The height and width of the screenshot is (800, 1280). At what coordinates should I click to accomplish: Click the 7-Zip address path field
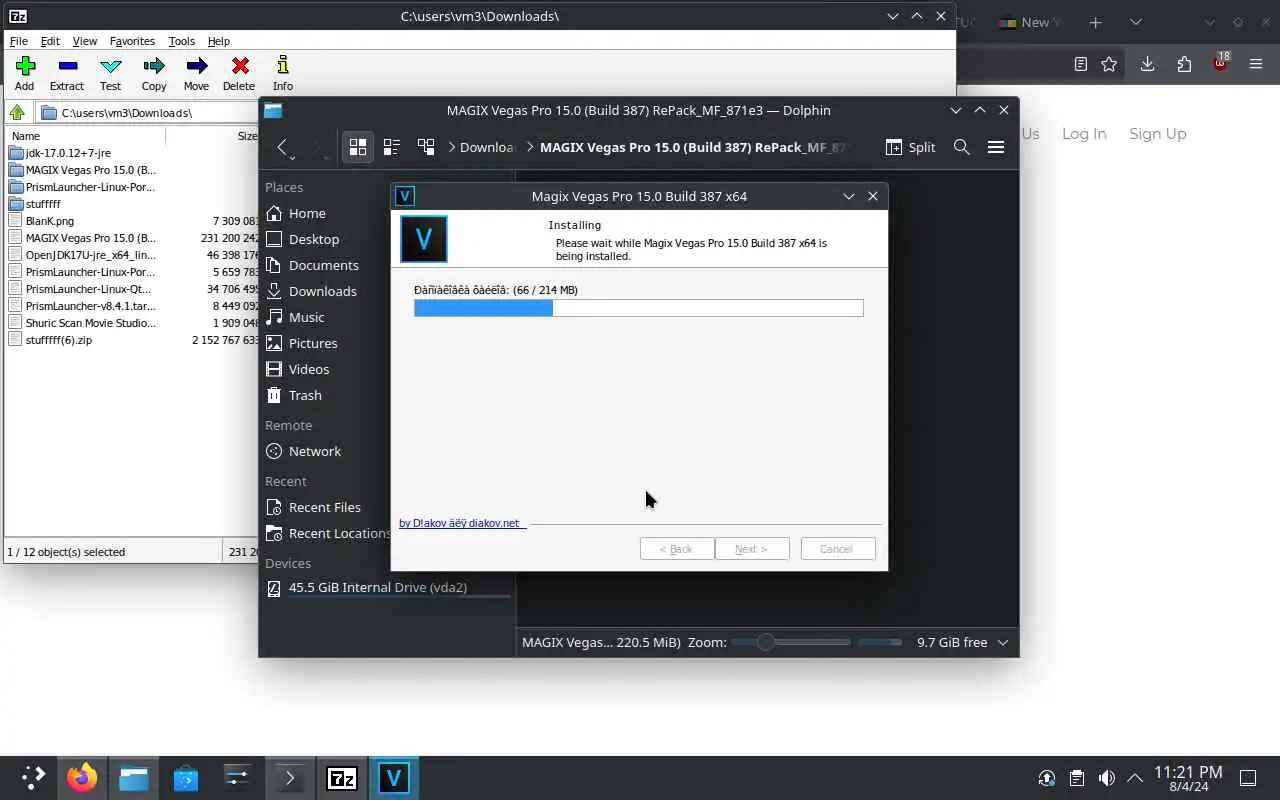[148, 112]
